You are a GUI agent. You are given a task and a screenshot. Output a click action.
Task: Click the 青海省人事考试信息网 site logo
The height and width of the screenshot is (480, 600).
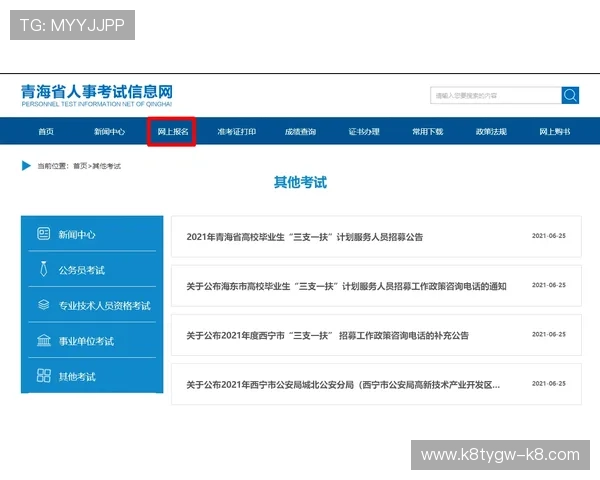[x=97, y=95]
